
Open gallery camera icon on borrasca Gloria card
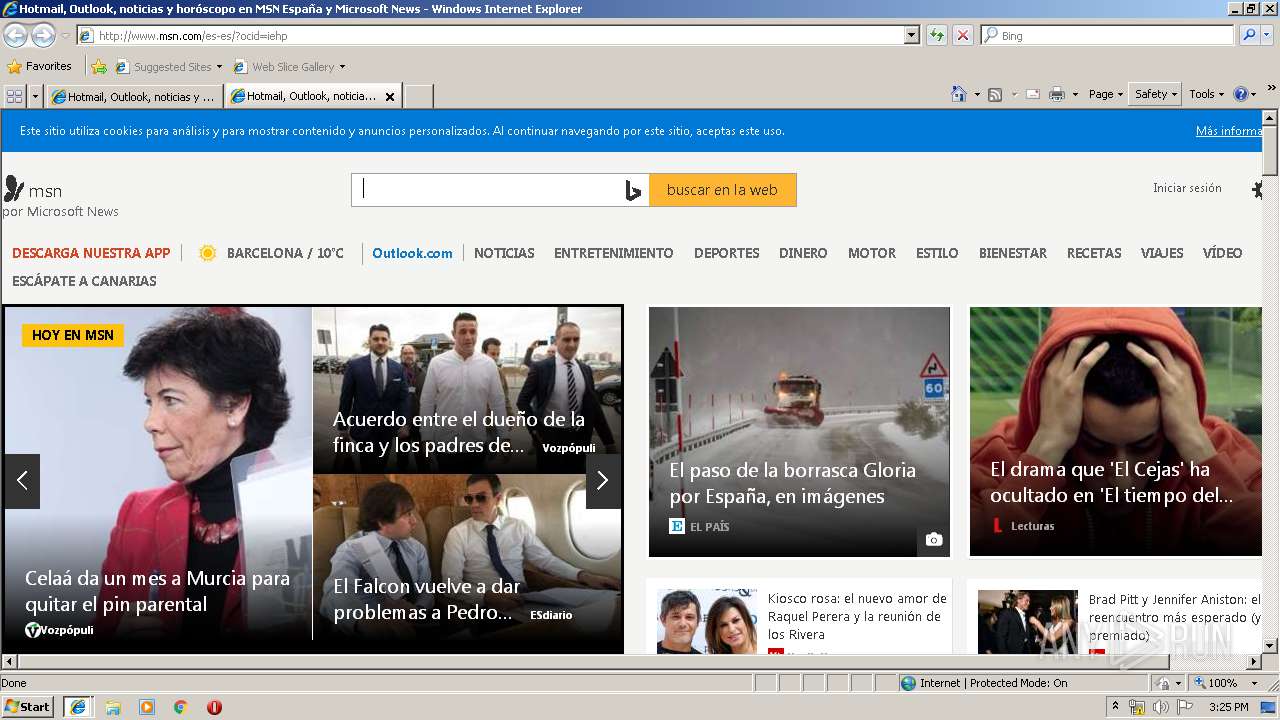pyautogui.click(x=933, y=540)
